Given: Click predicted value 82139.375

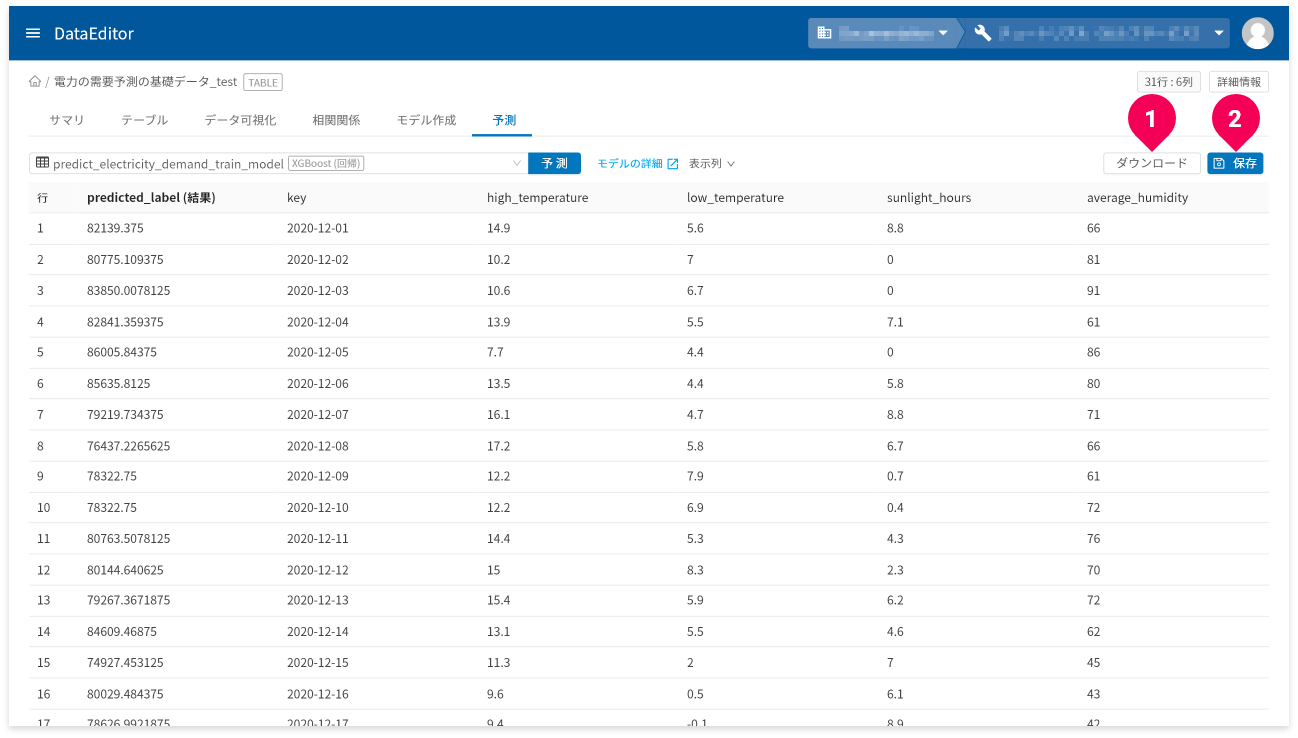Looking at the screenshot, I should point(115,228).
